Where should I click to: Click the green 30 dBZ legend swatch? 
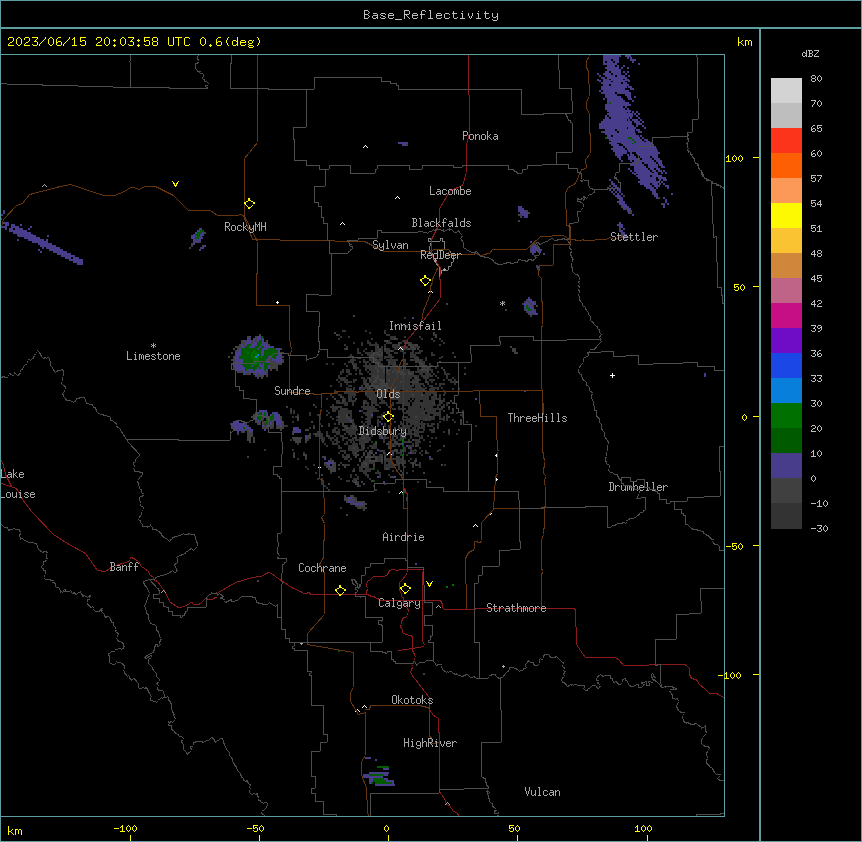tap(786, 416)
